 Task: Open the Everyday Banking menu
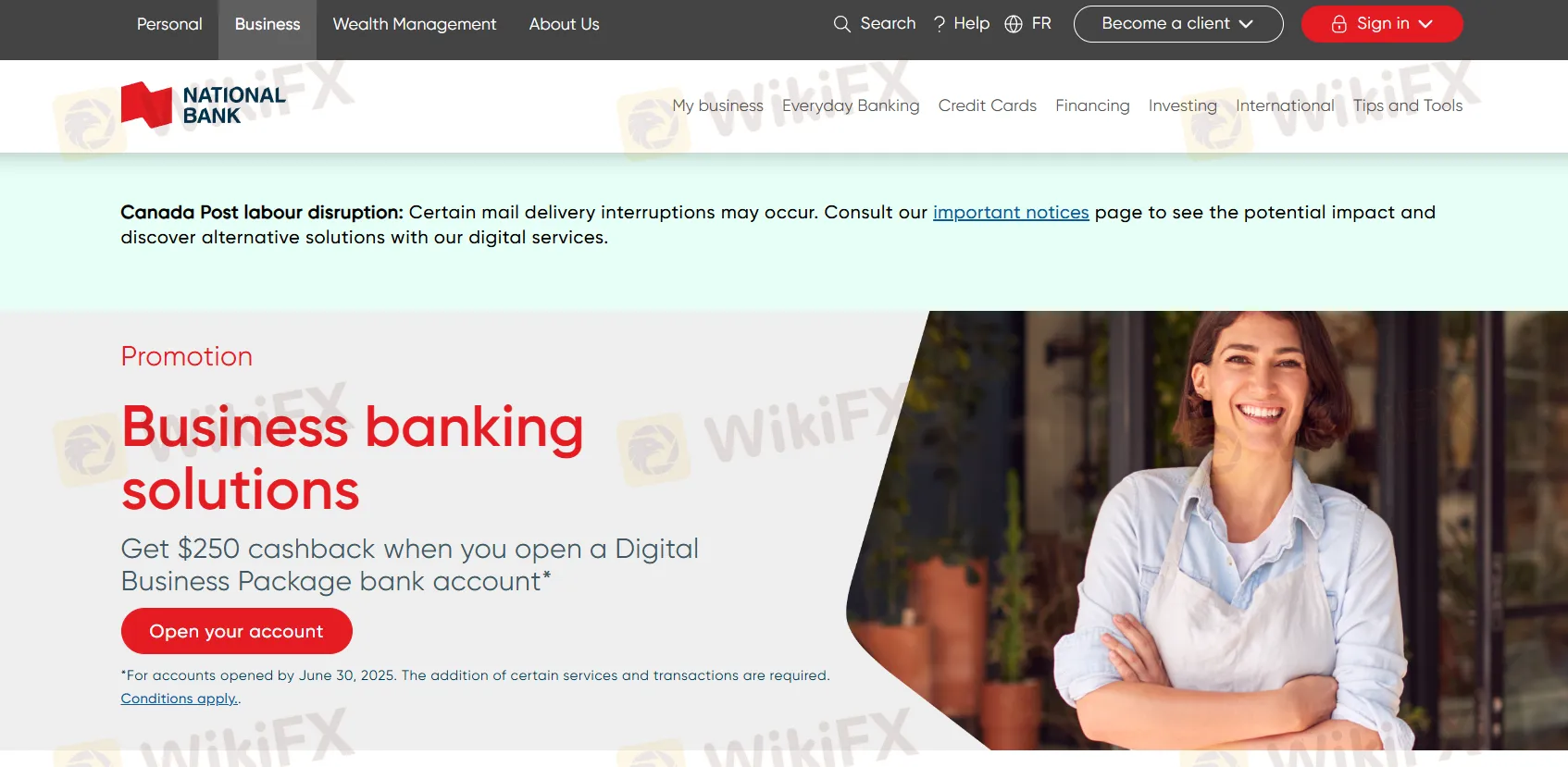tap(851, 105)
